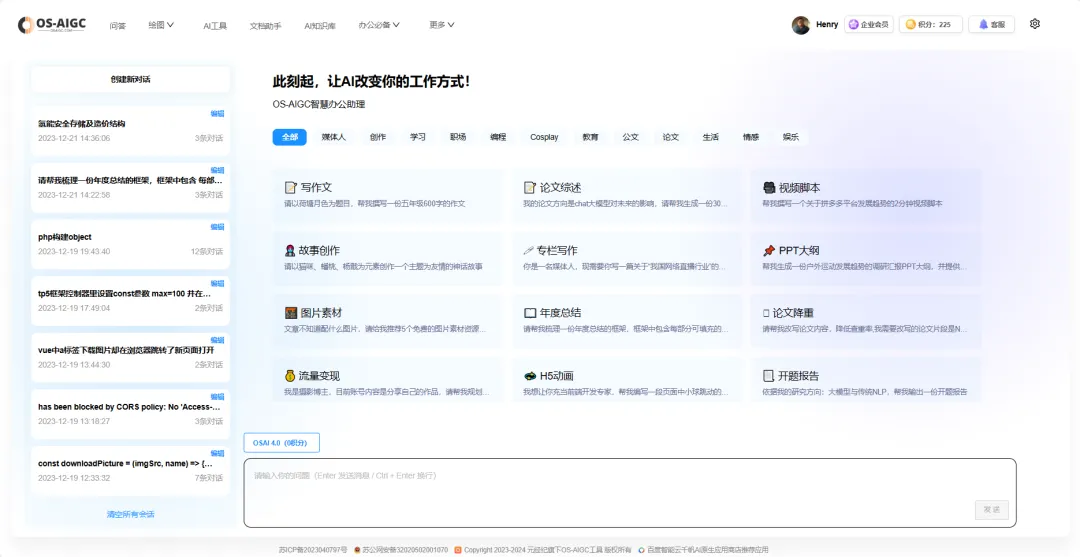
Task: Click the 专栏写作 pen icon
Action: [x=530, y=250]
